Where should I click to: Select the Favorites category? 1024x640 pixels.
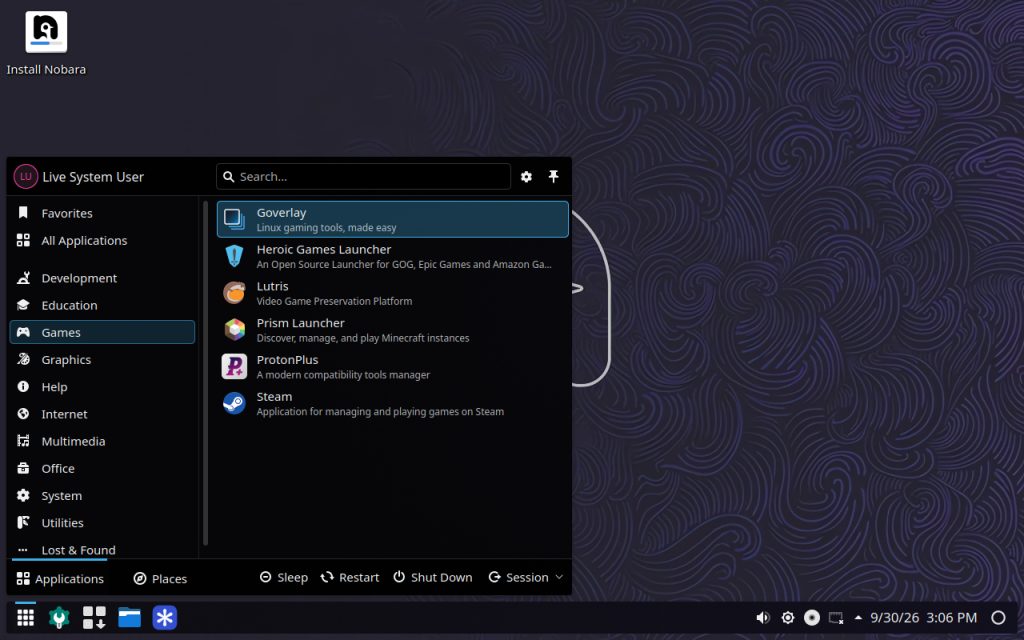[102, 213]
